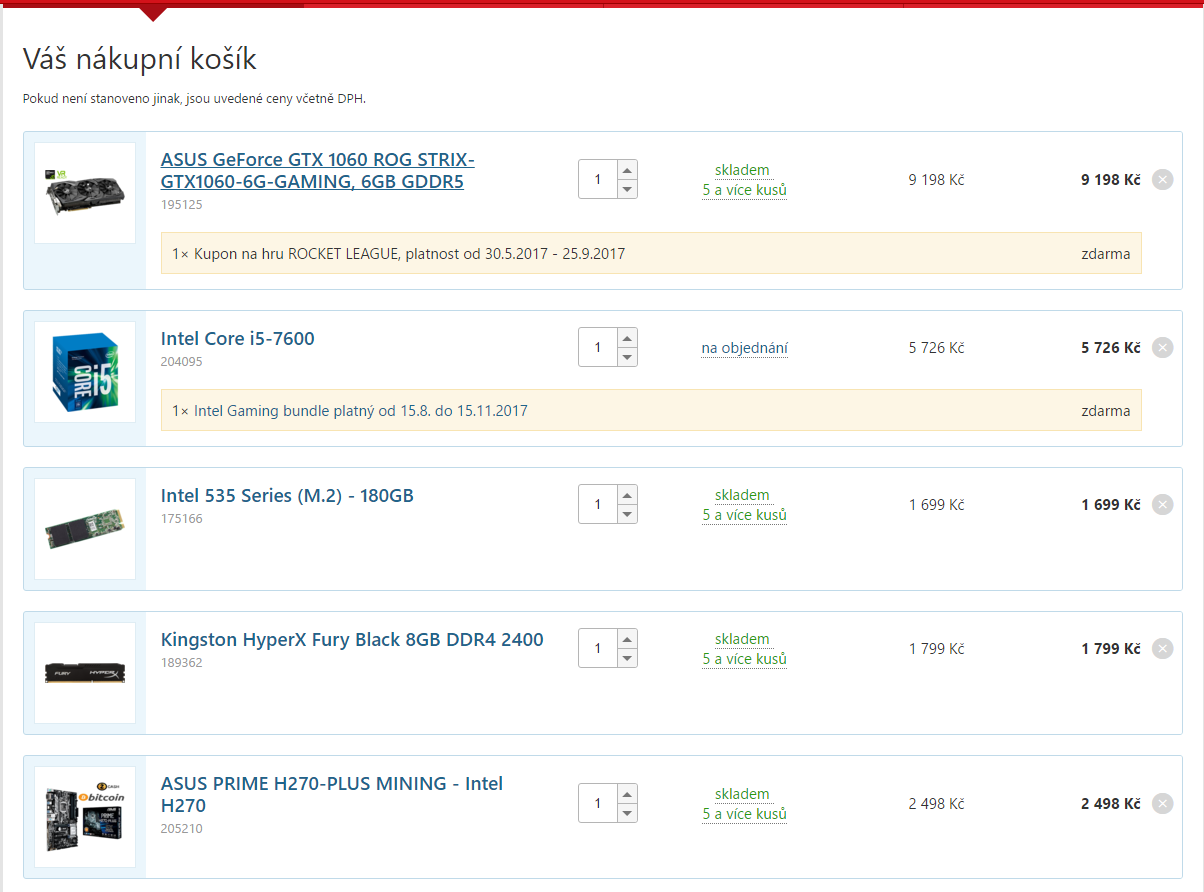1204x892 pixels.
Task: Select bold total price 2 498 Kč
Action: (1110, 804)
